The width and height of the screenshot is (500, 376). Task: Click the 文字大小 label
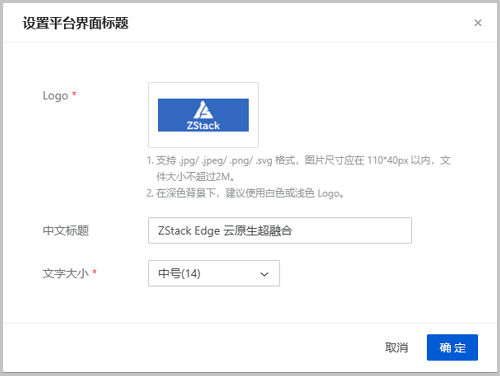pyautogui.click(x=66, y=273)
